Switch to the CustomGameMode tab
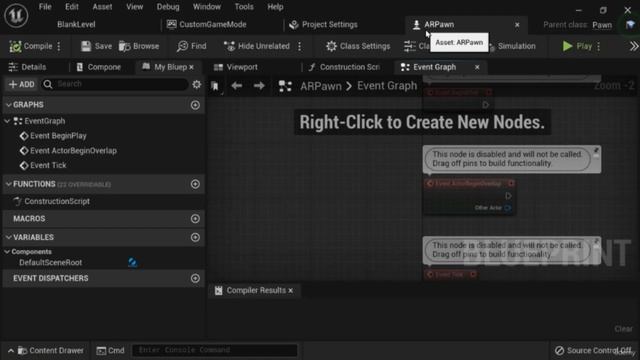This screenshot has width=640, height=360. (207, 24)
